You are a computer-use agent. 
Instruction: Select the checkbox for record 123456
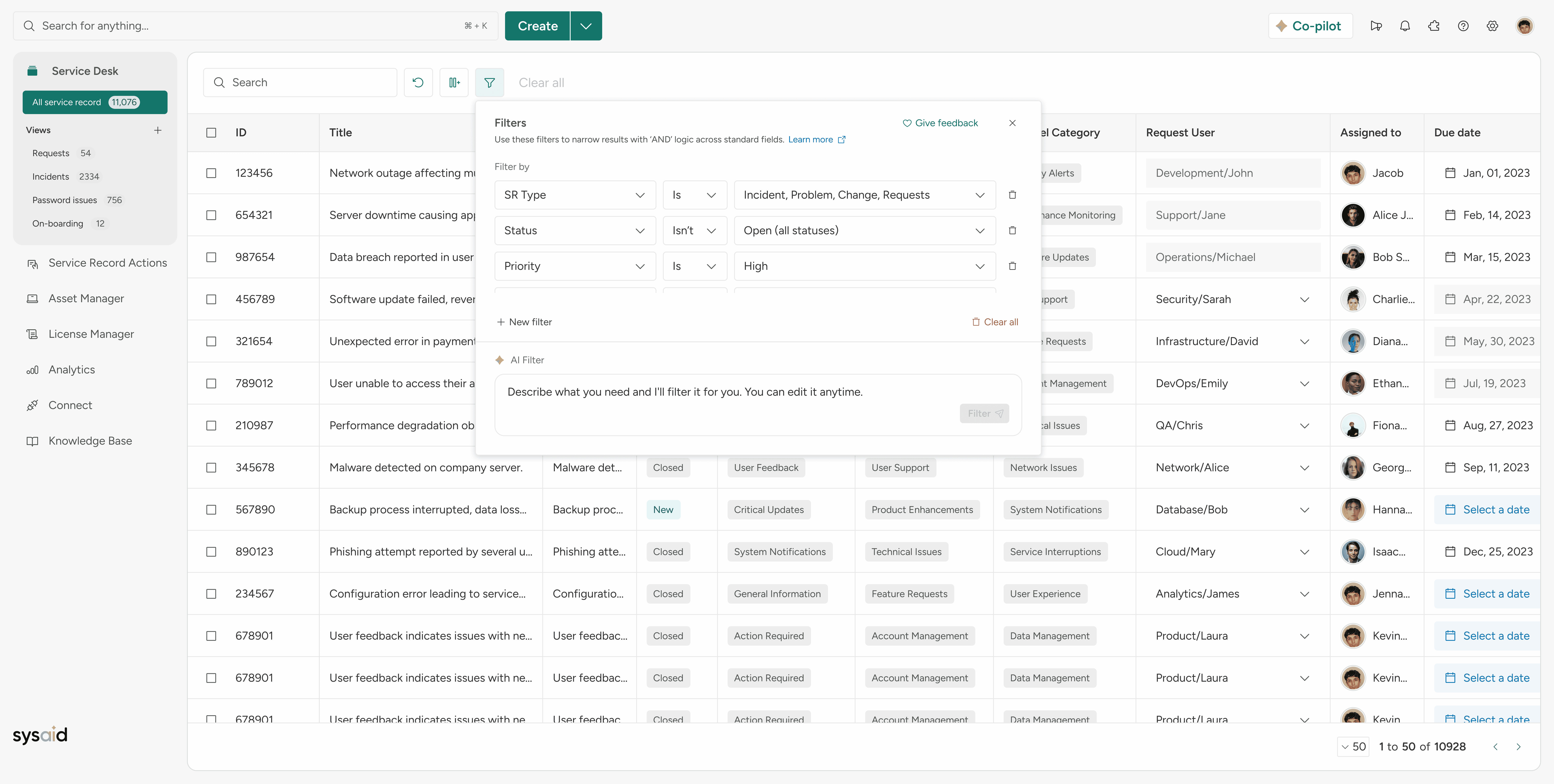[211, 173]
